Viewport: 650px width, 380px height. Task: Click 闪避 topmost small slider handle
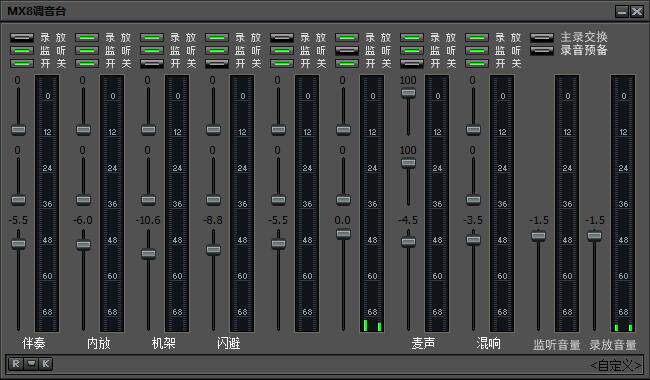coord(213,130)
